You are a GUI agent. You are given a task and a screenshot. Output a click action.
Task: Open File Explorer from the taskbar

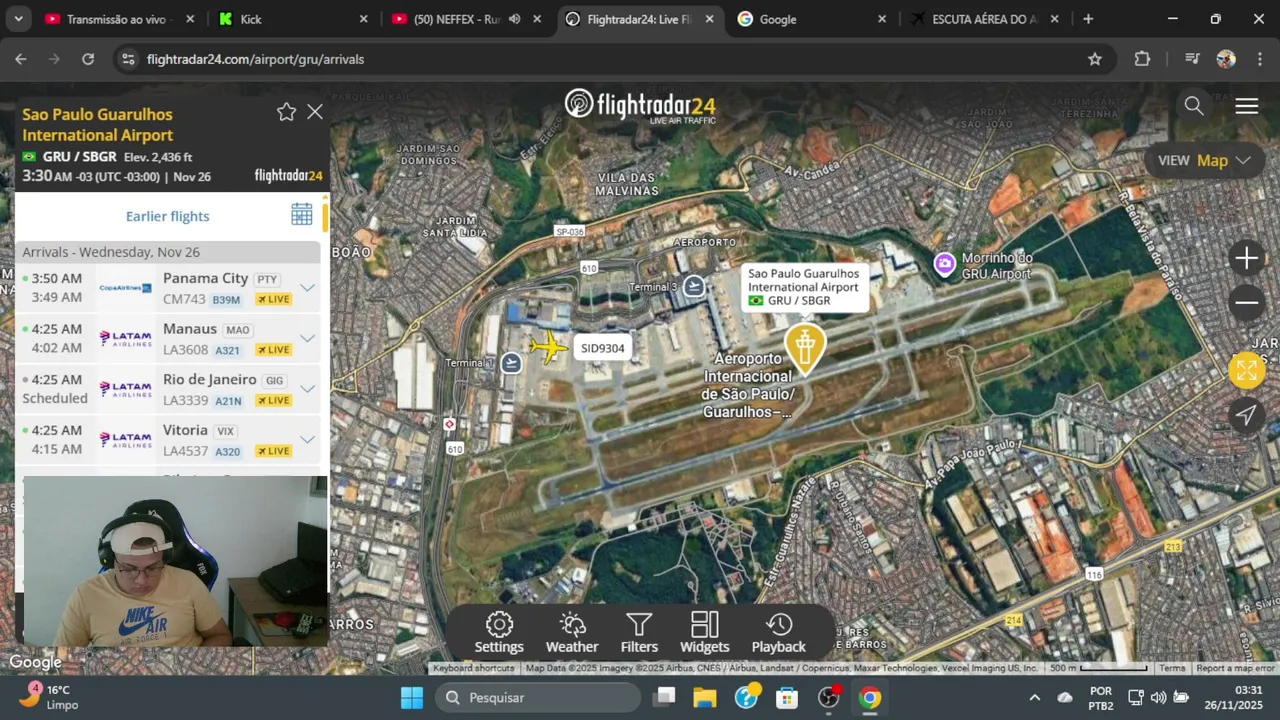(705, 698)
